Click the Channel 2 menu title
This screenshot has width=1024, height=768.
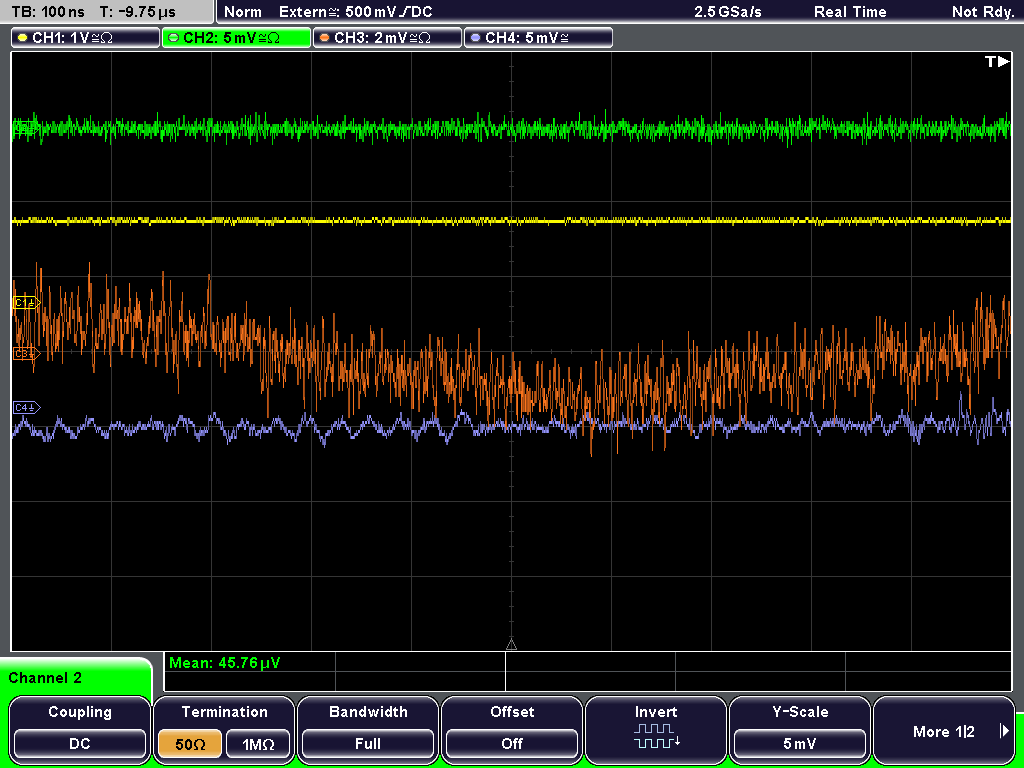click(45, 678)
